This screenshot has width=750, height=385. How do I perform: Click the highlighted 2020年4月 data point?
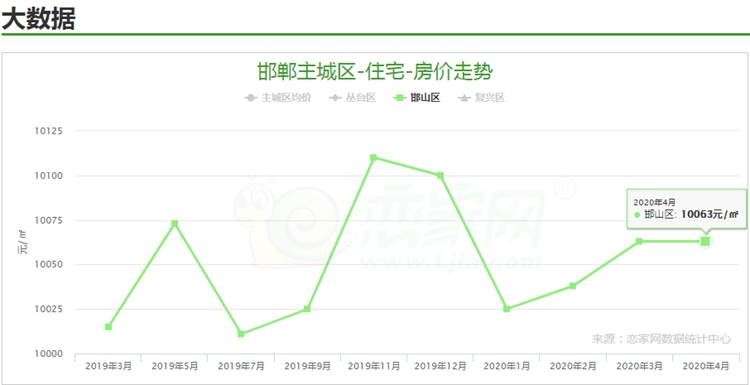[x=705, y=241]
